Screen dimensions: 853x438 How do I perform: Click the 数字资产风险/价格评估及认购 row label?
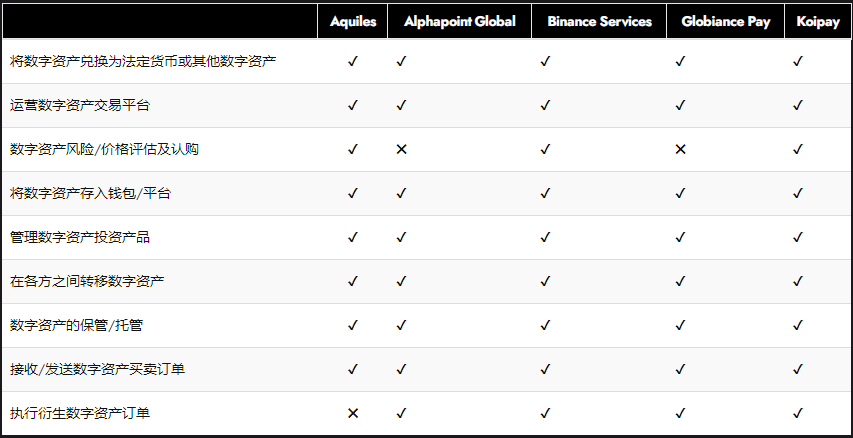tap(104, 149)
